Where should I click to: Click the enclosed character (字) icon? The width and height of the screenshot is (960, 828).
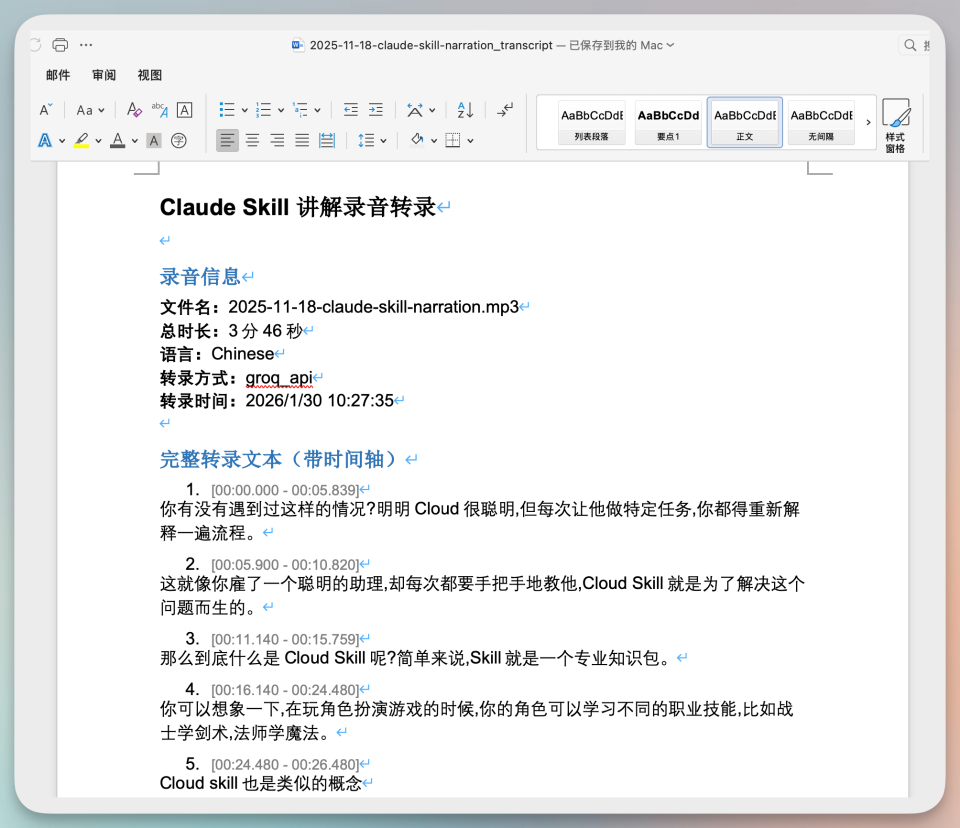tap(179, 141)
